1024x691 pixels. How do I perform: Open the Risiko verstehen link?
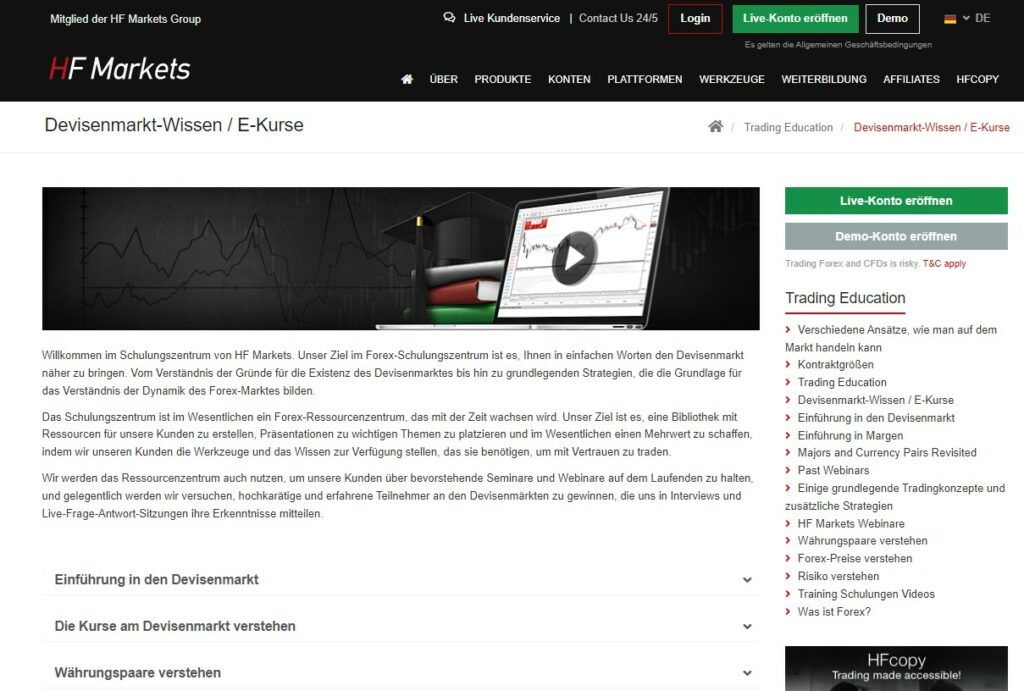pos(838,576)
